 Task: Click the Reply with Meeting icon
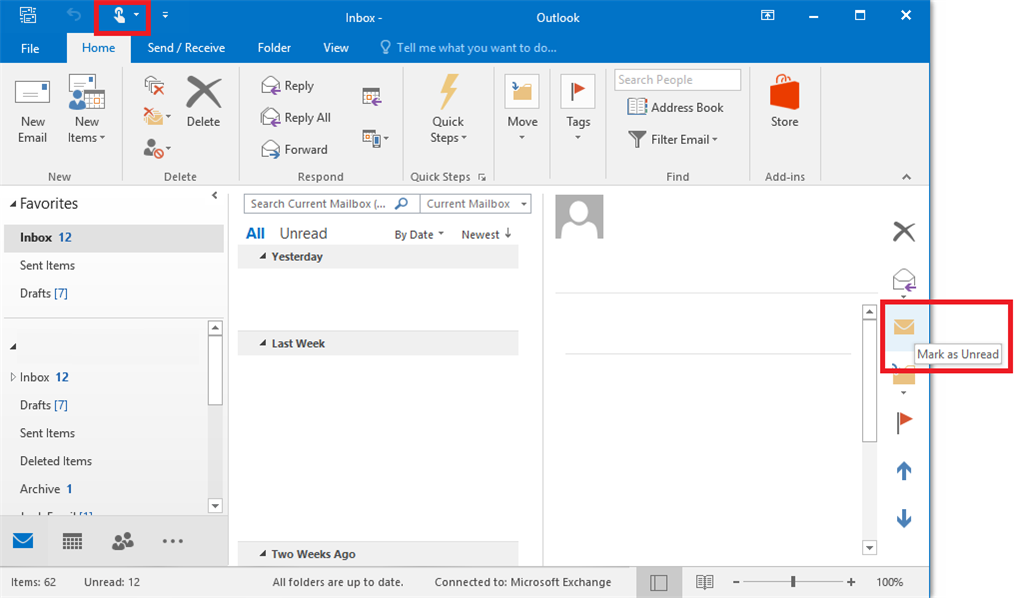(372, 97)
